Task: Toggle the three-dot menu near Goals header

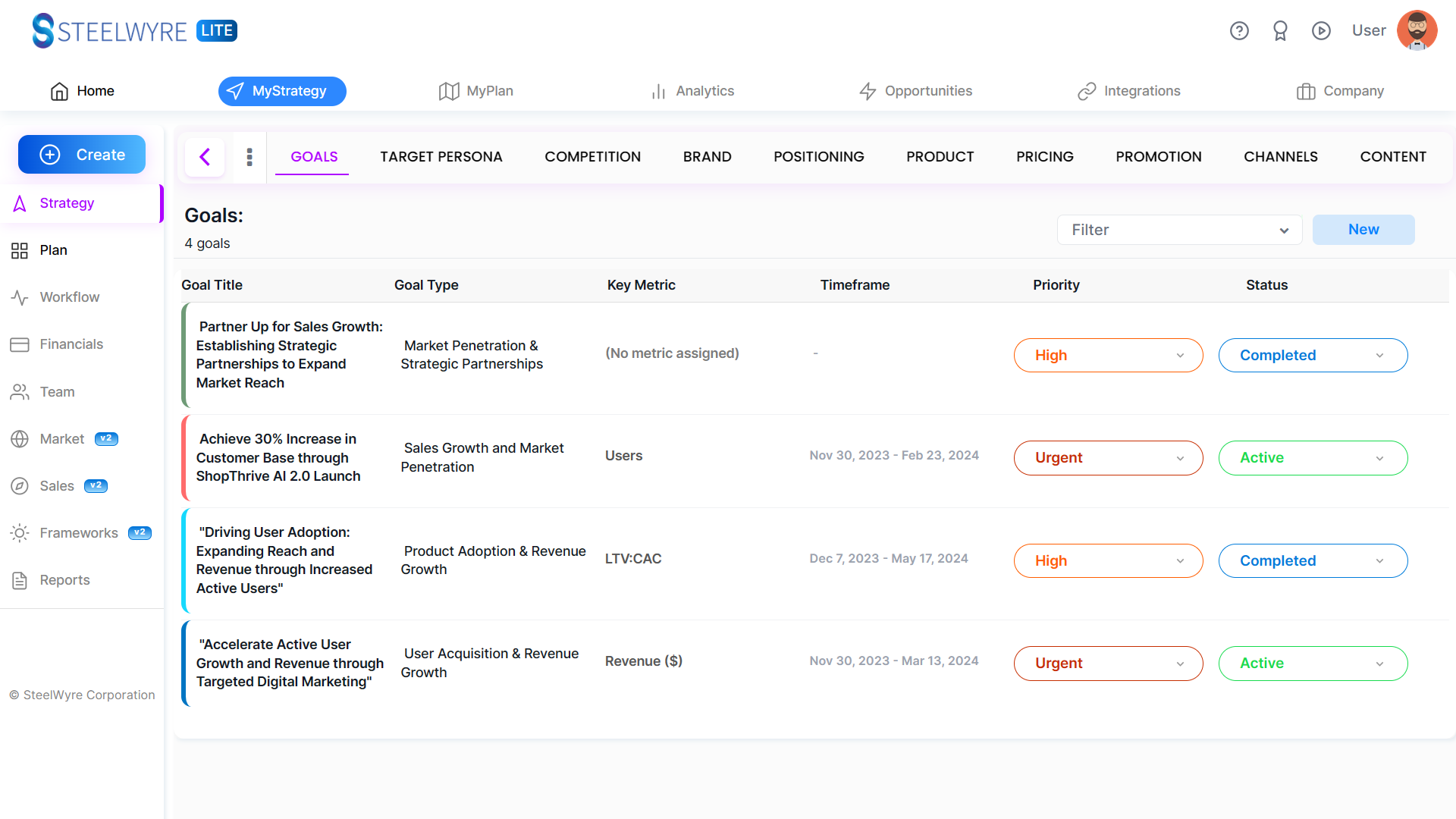Action: 249,156
